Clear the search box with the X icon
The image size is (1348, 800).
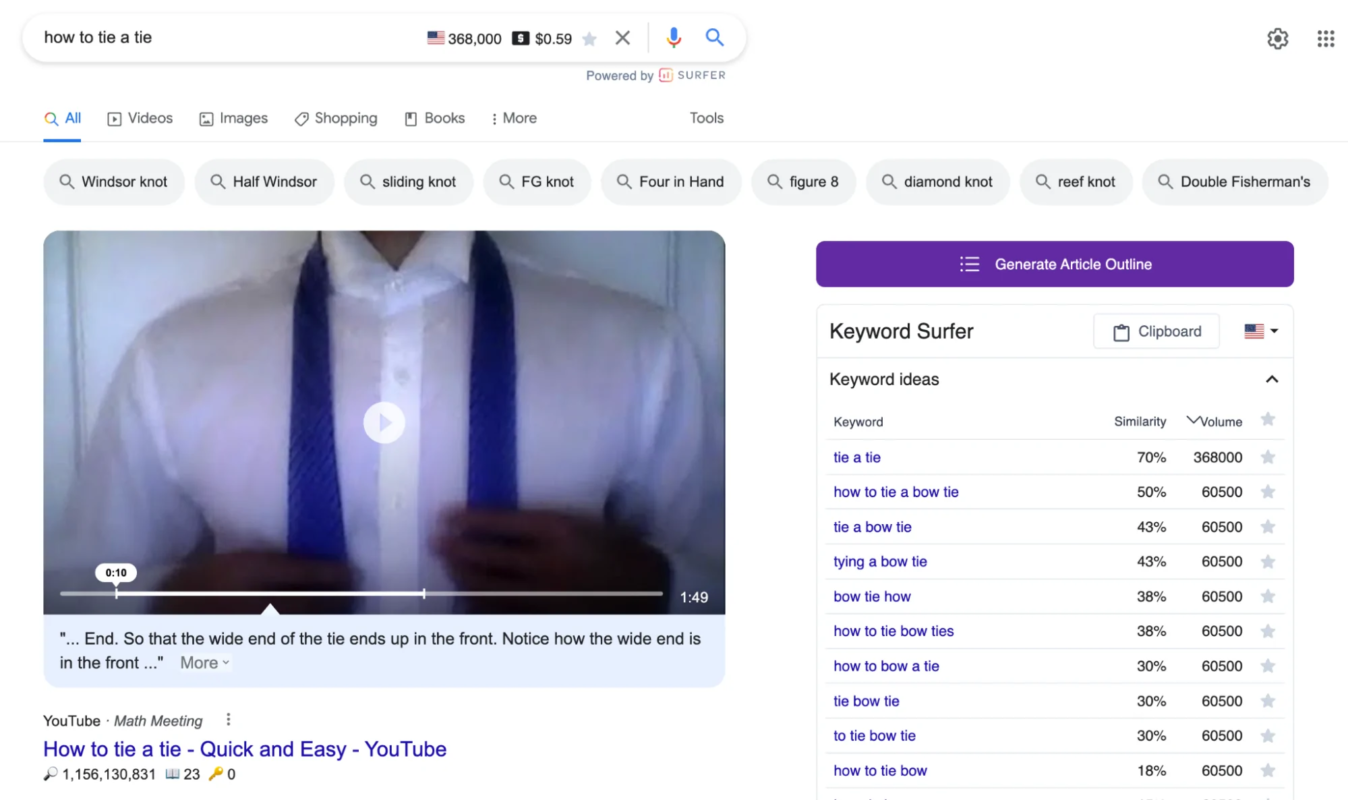click(622, 38)
